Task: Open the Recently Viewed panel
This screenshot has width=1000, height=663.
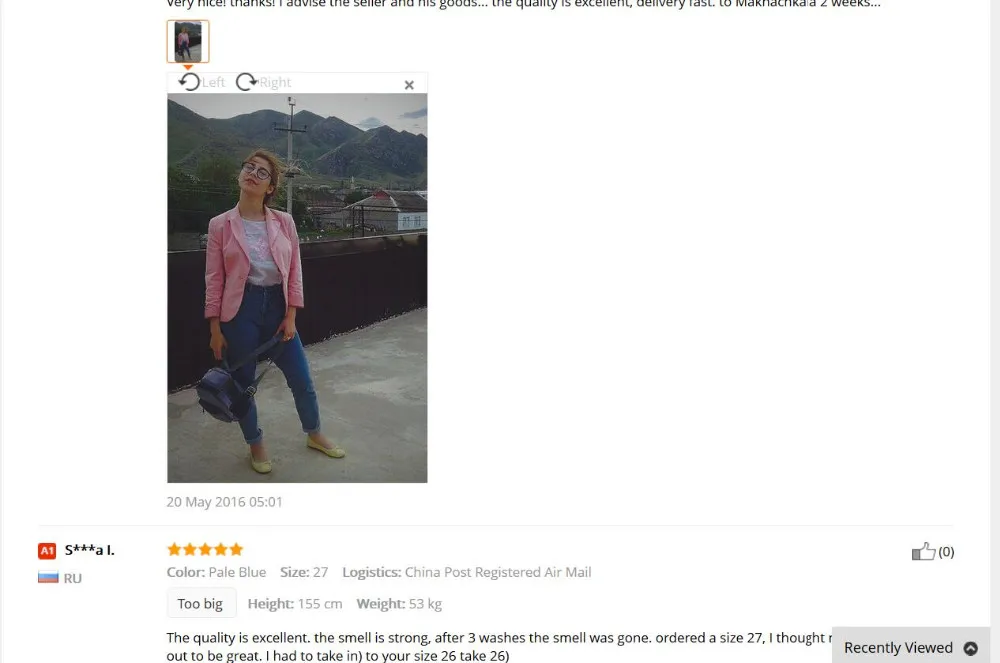Action: (911, 648)
